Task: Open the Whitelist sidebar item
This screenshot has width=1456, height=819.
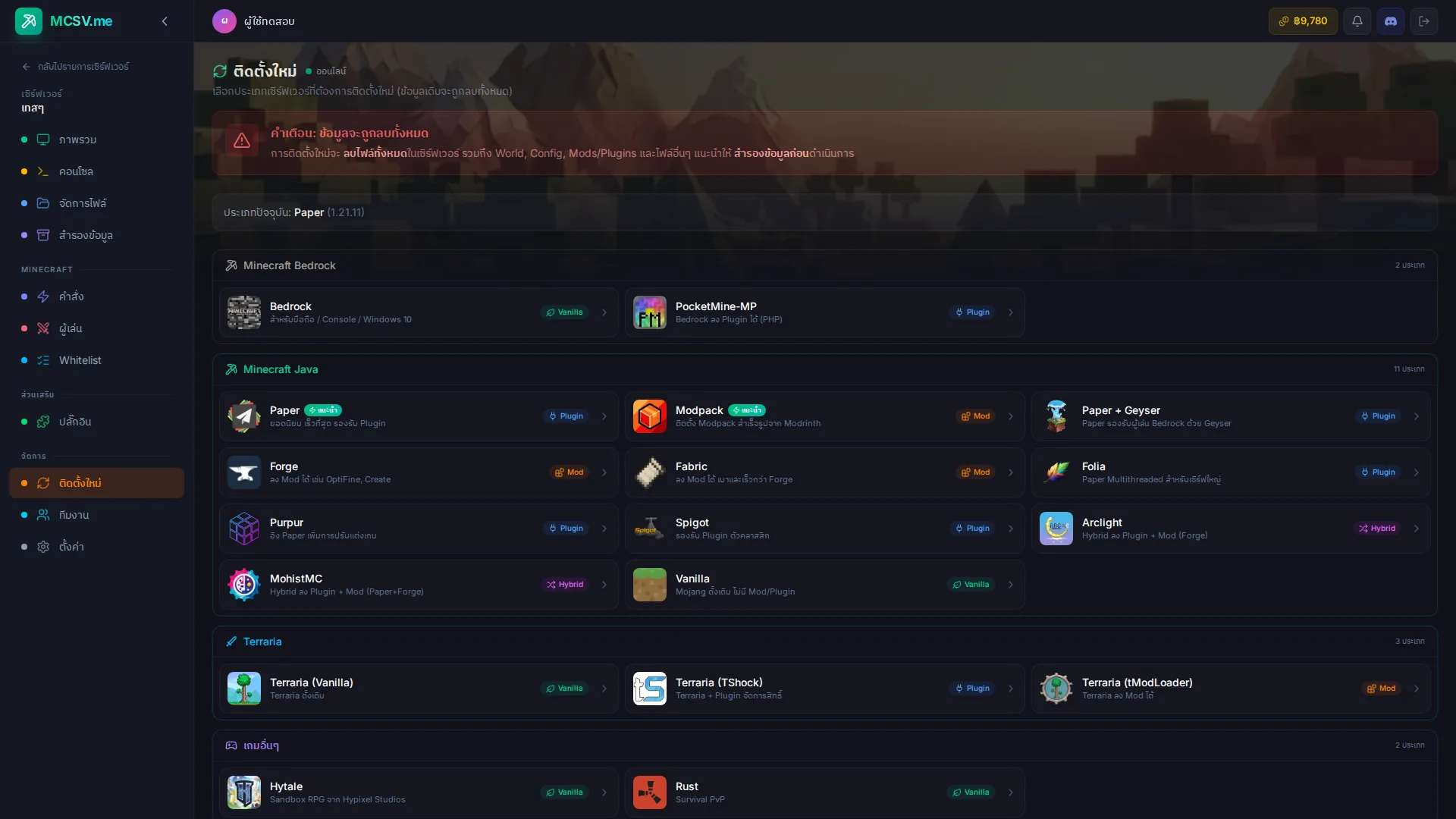Action: click(x=80, y=360)
